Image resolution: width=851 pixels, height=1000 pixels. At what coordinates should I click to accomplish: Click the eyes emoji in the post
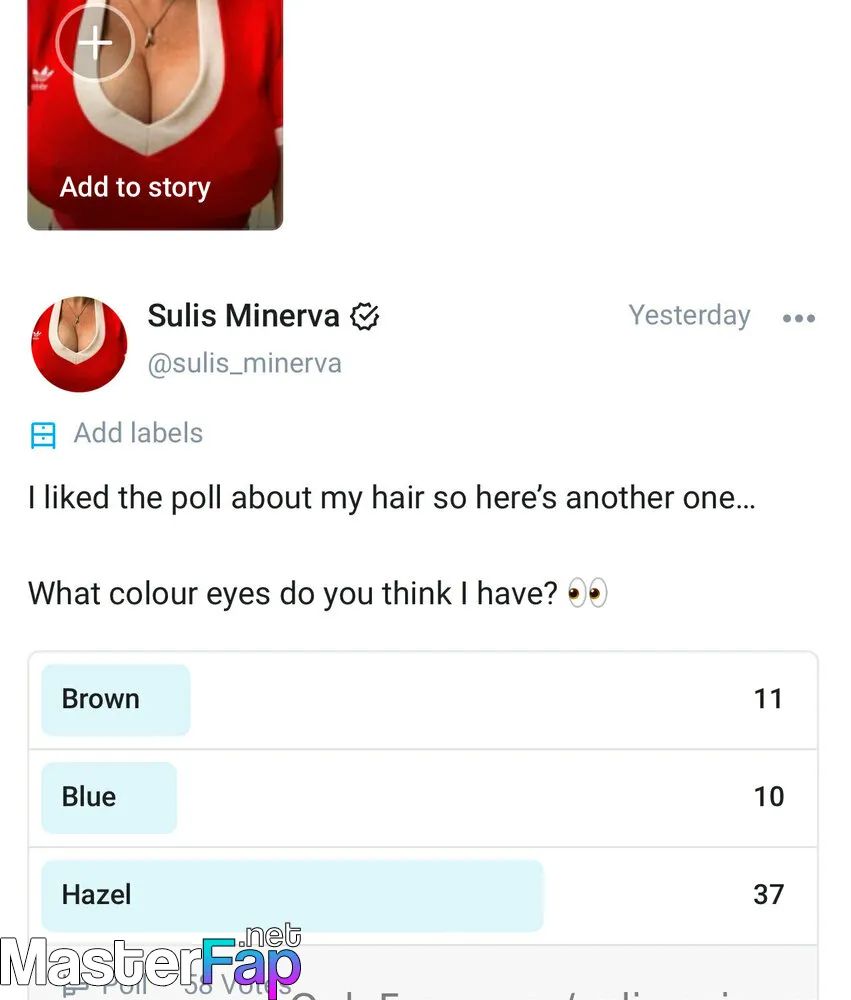point(587,593)
